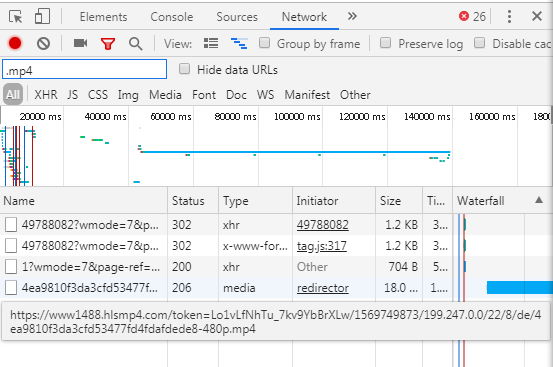This screenshot has height=367, width=553.
Task: Toggle Waterfall sort direction arrow
Action: [539, 200]
